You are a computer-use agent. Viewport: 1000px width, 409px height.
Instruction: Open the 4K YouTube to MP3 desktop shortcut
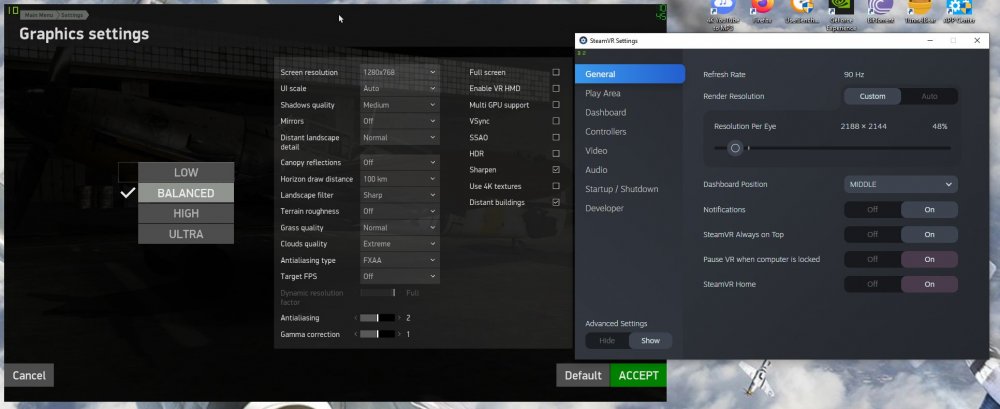[x=723, y=14]
